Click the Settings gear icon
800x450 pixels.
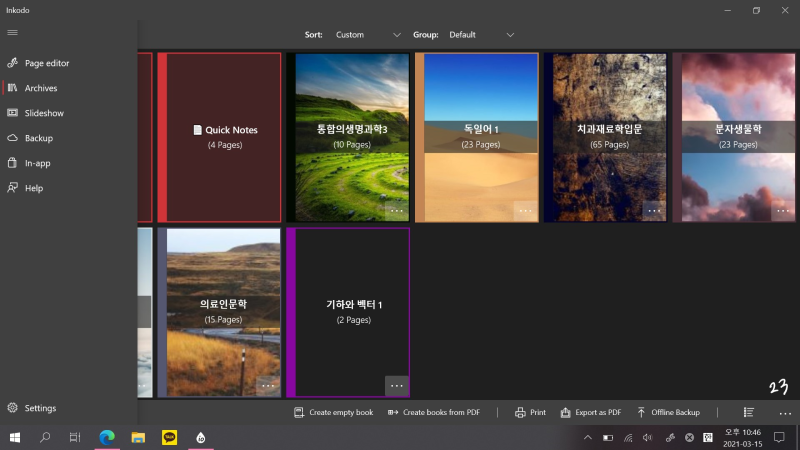12,408
